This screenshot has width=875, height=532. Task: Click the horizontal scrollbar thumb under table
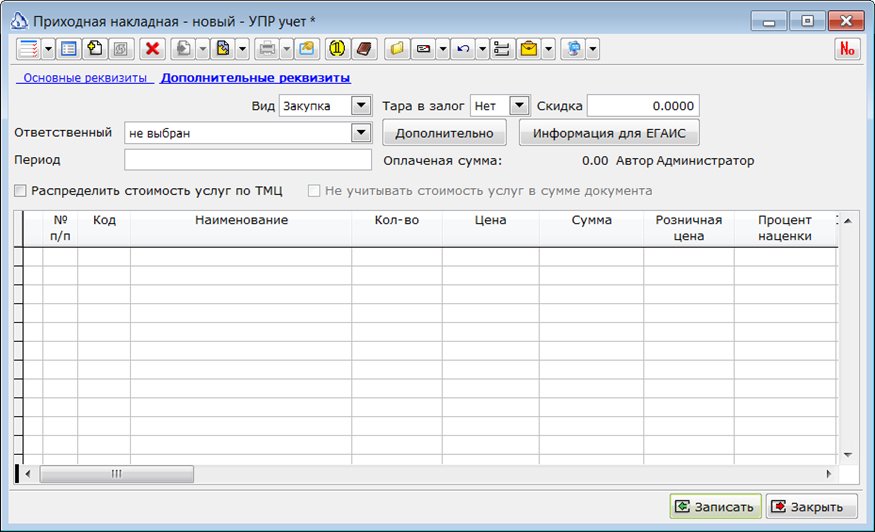click(x=117, y=474)
